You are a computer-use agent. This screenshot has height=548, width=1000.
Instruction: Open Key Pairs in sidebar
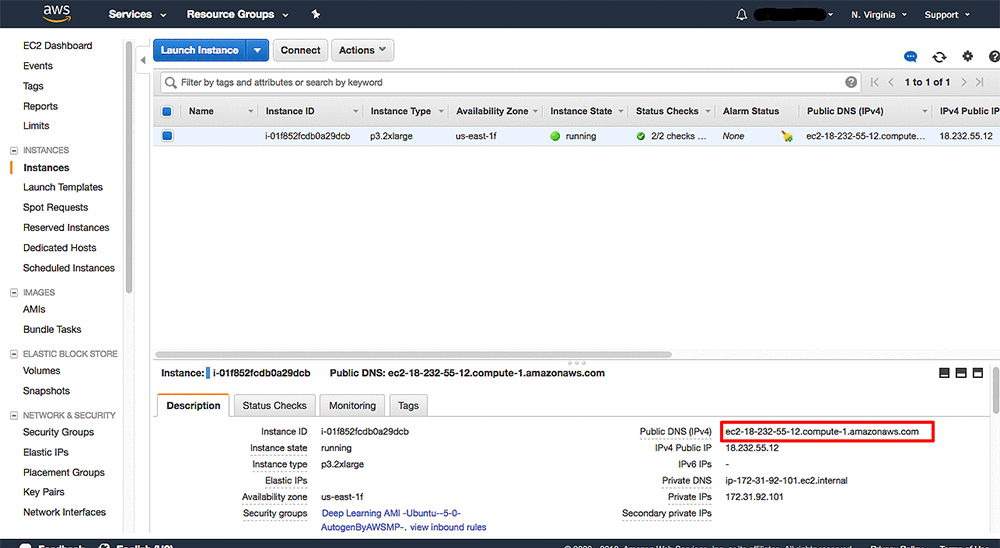[44, 492]
